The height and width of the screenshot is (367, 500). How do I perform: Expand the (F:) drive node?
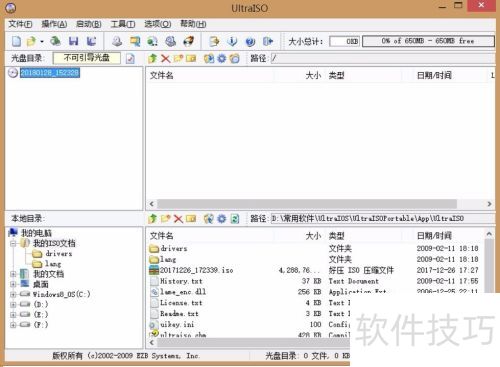click(x=13, y=324)
